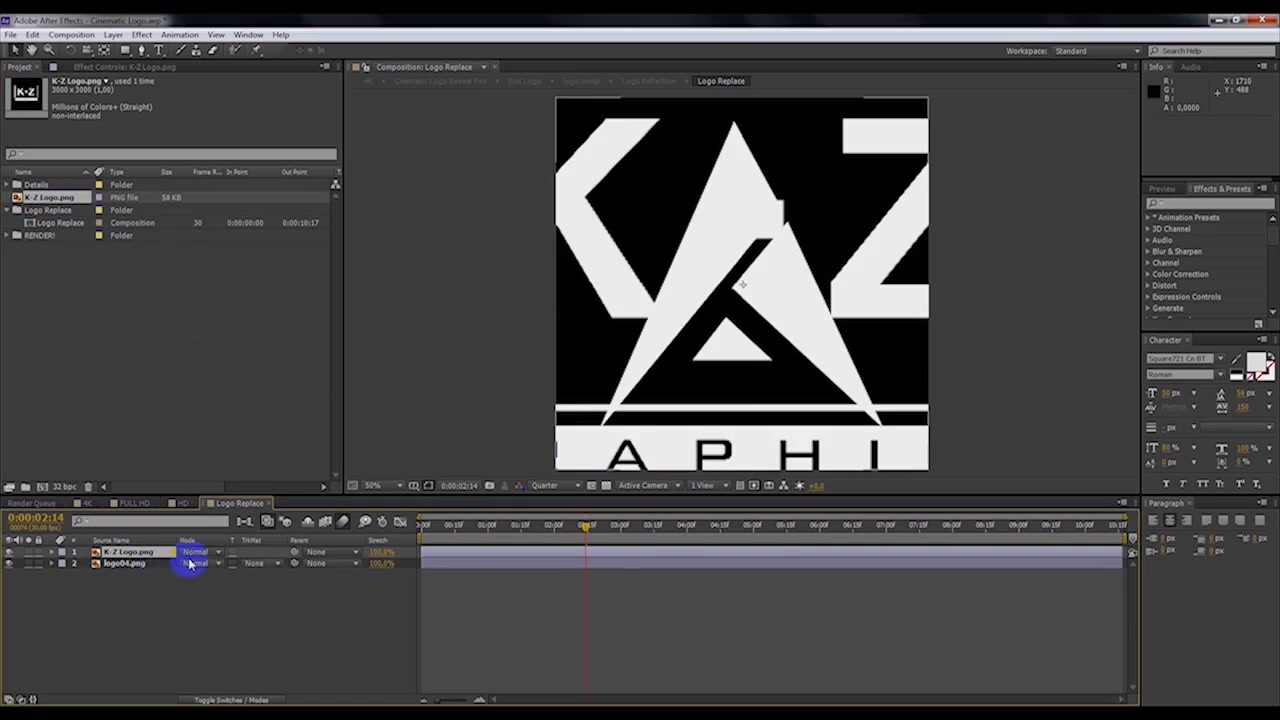Click the current time 0:00:02:14 display
The width and height of the screenshot is (1280, 720).
click(36, 518)
